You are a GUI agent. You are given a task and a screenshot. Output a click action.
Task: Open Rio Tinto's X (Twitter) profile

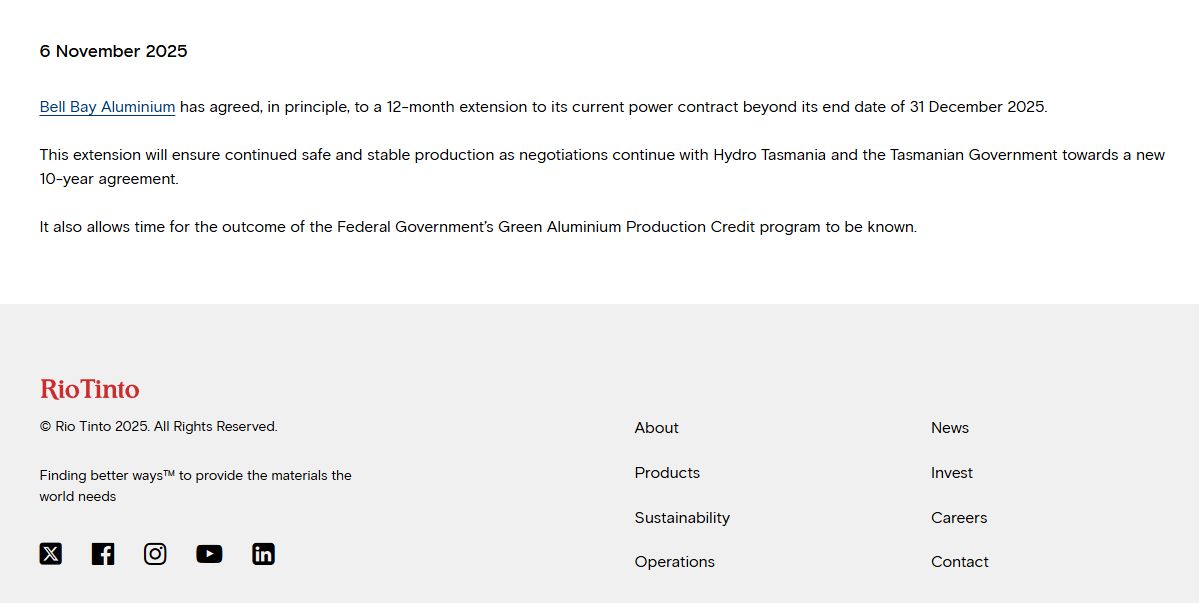(x=51, y=554)
